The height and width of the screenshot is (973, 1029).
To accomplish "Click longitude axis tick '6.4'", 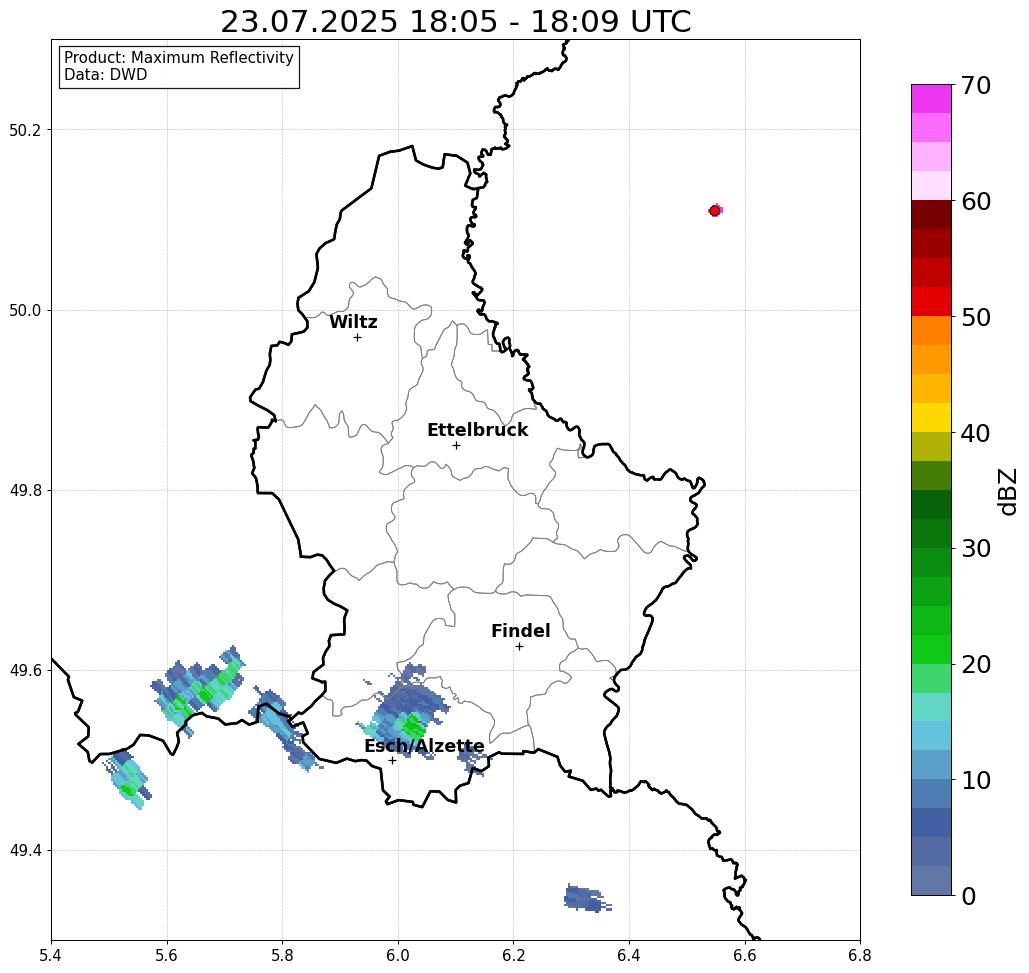I will [x=629, y=955].
